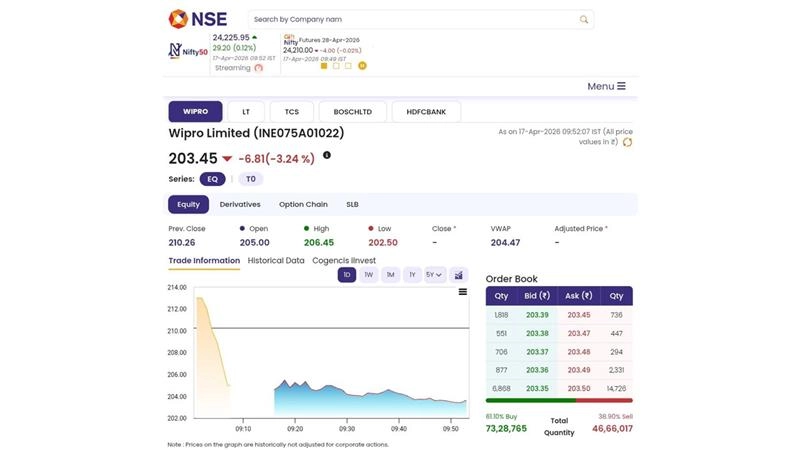Select the EQ series toggle
Screen dimensions: 800x450
click(x=211, y=179)
